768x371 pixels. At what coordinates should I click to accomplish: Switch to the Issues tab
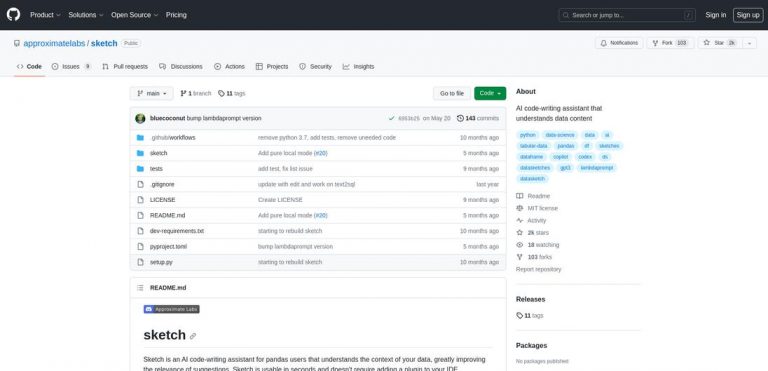[71, 67]
